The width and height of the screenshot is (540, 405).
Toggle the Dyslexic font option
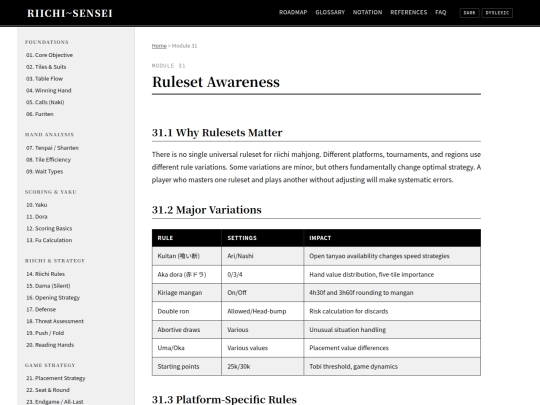click(497, 13)
